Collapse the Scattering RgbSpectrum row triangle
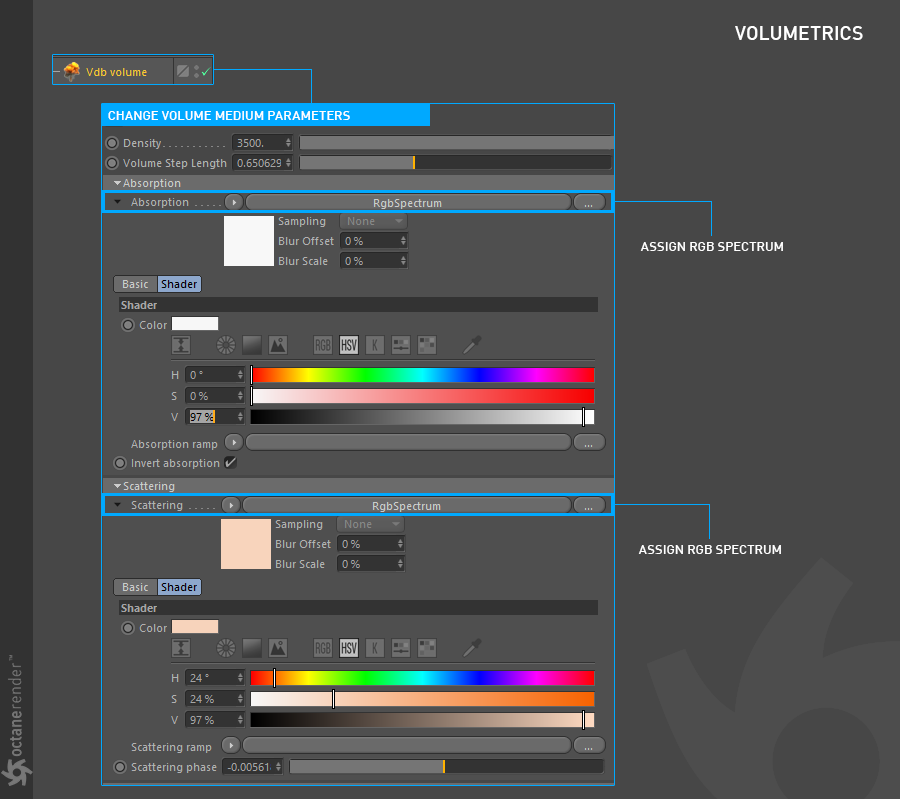Screen dimensions: 900x799 [118, 505]
